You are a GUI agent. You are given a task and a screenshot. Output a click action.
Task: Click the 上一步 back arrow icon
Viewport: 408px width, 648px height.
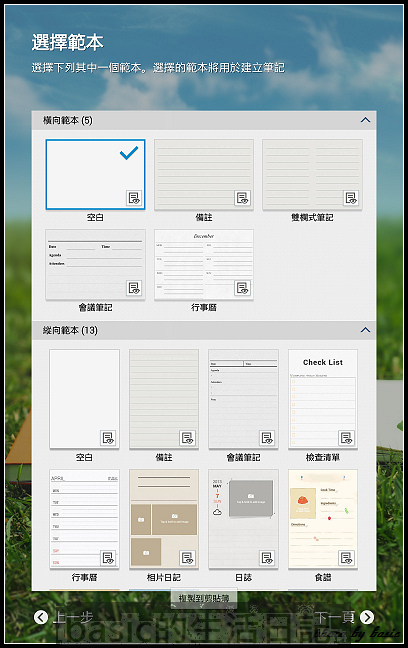coord(41,617)
